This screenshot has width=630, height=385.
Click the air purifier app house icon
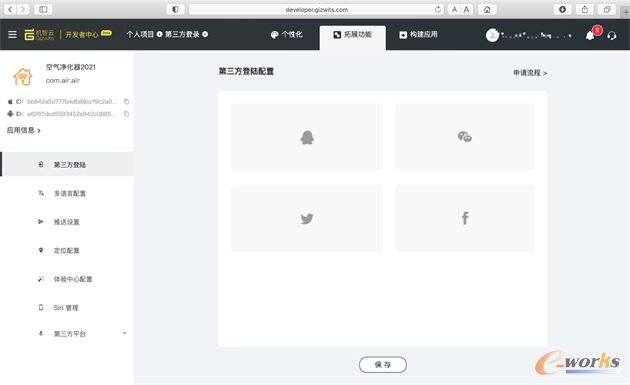[22, 76]
